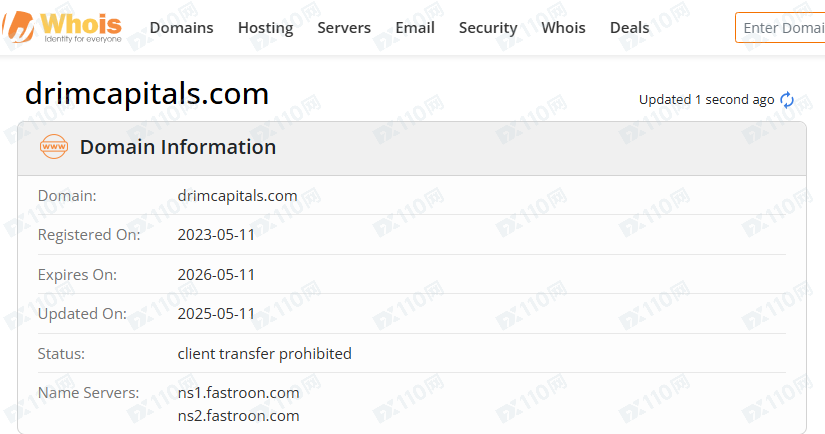Image resolution: width=825 pixels, height=434 pixels.
Task: Click the domain value drimcapitals.com
Action: point(237,196)
